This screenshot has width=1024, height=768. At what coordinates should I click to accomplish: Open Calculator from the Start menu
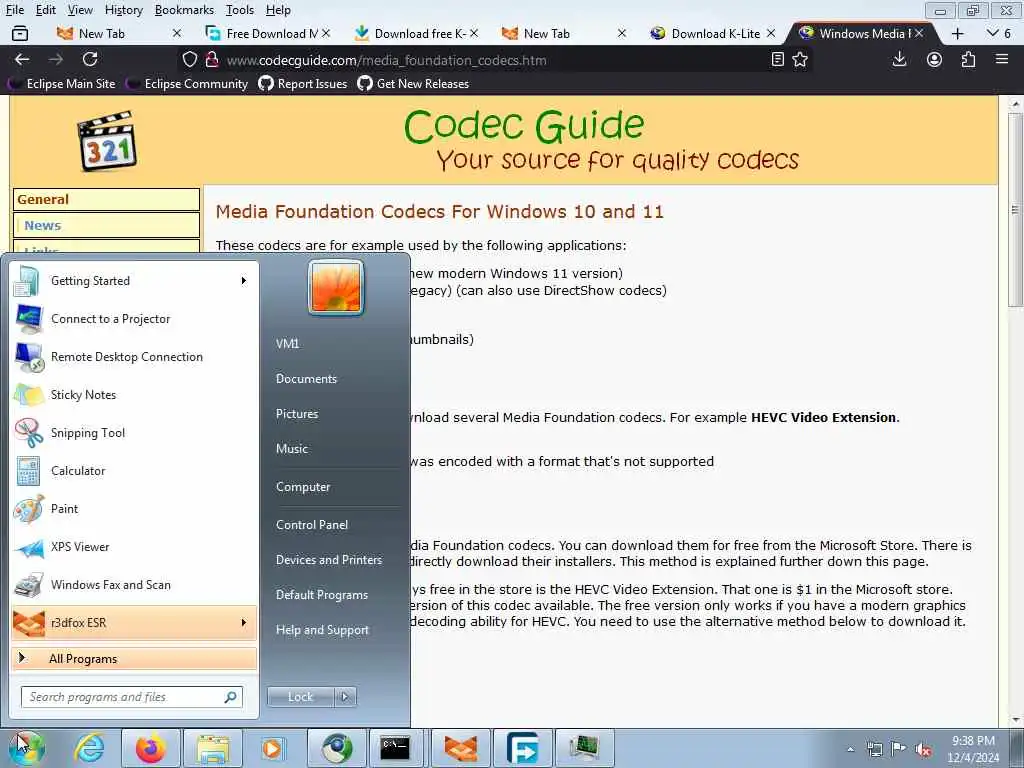(135, 471)
